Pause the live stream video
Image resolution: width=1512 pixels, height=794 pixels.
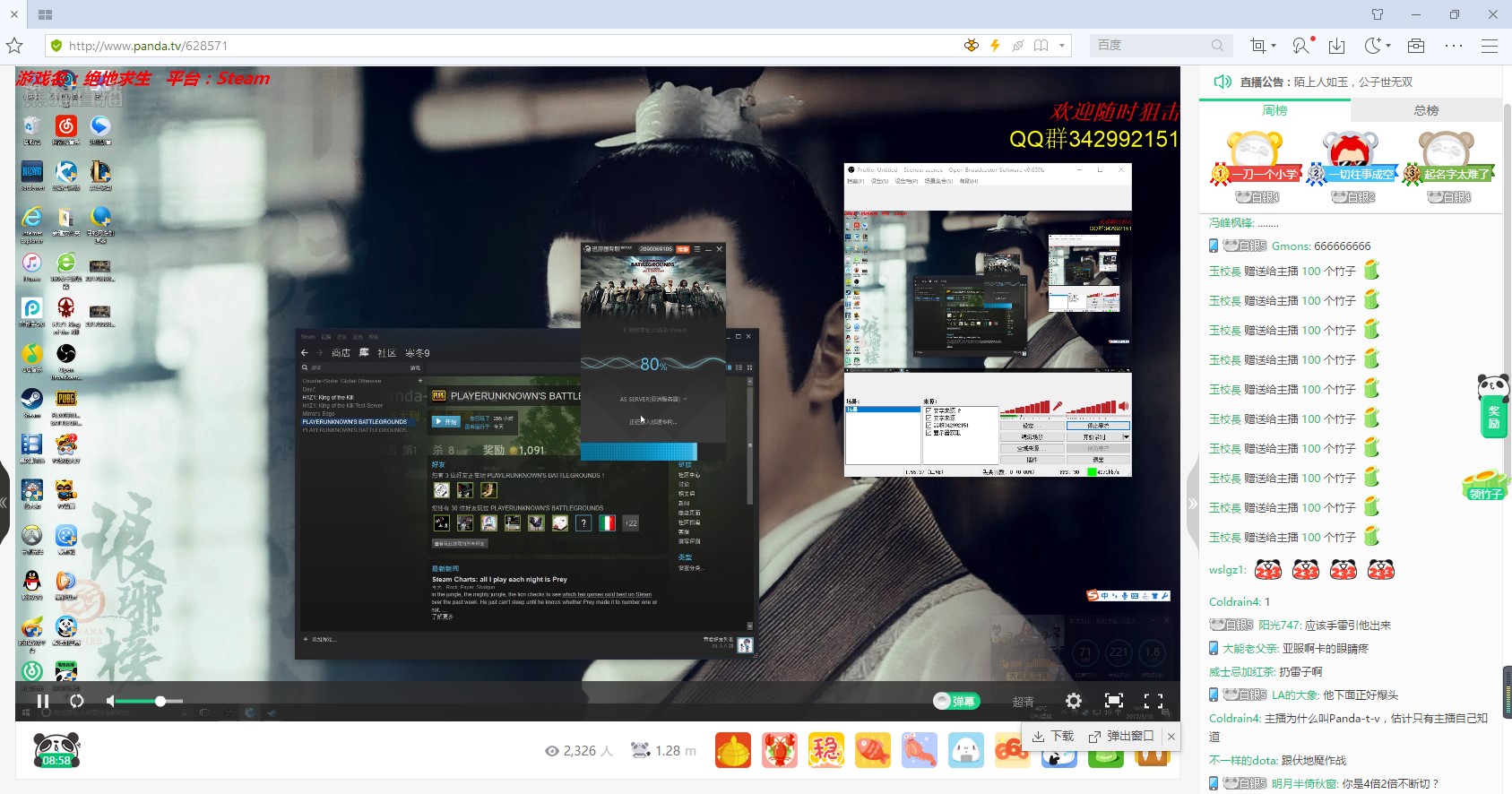click(43, 701)
